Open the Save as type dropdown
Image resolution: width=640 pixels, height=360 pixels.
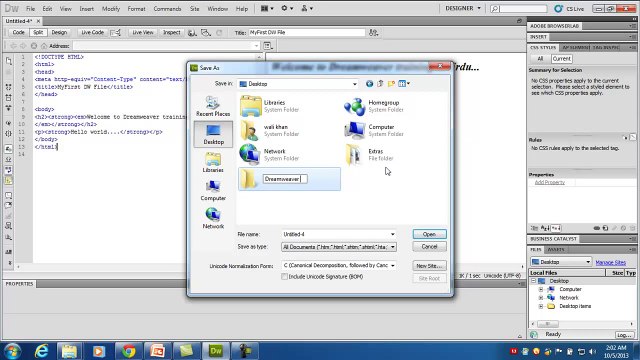[393, 247]
